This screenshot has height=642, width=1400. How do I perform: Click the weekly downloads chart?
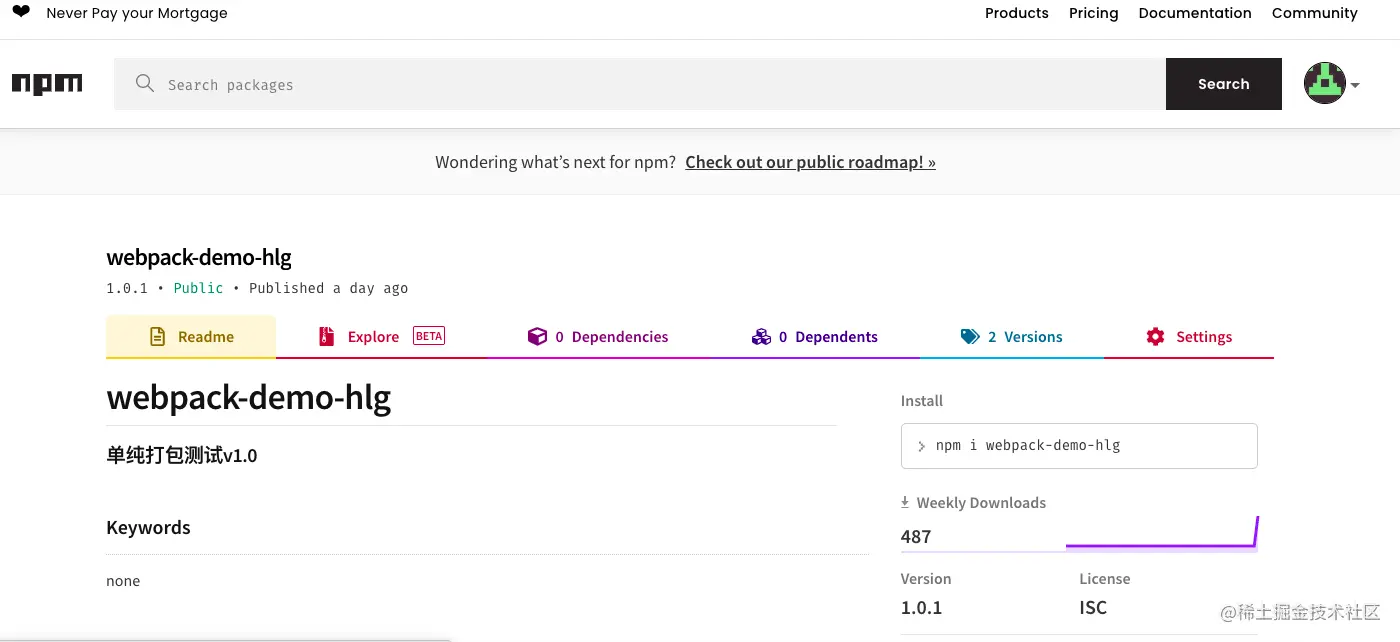1161,535
